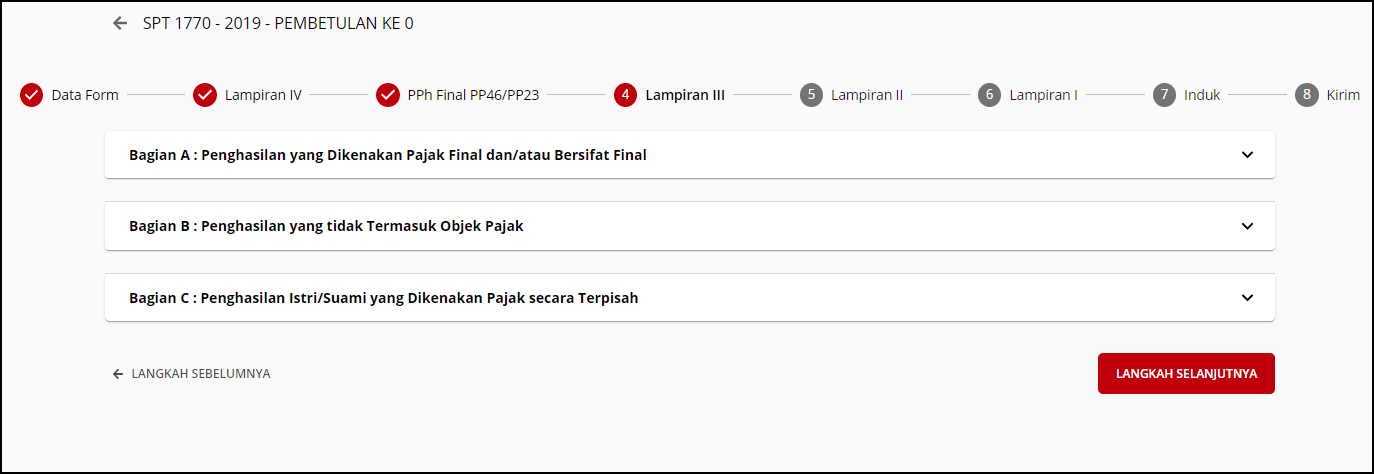The height and width of the screenshot is (474, 1374).
Task: Click the step 8 circle icon
Action: point(1306,95)
